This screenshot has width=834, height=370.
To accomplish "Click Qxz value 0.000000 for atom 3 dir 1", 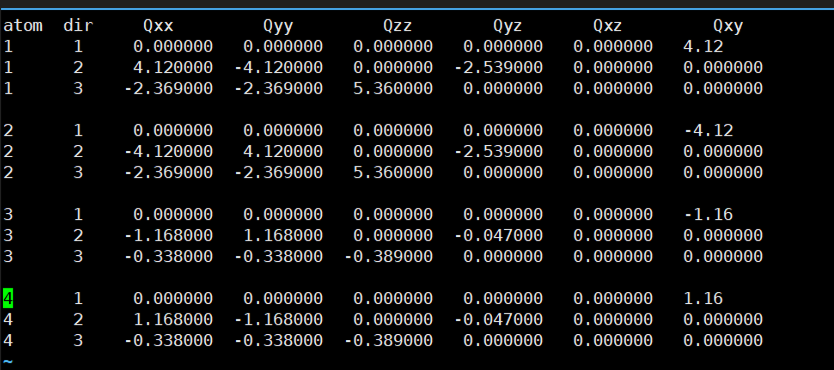I will (x=613, y=214).
